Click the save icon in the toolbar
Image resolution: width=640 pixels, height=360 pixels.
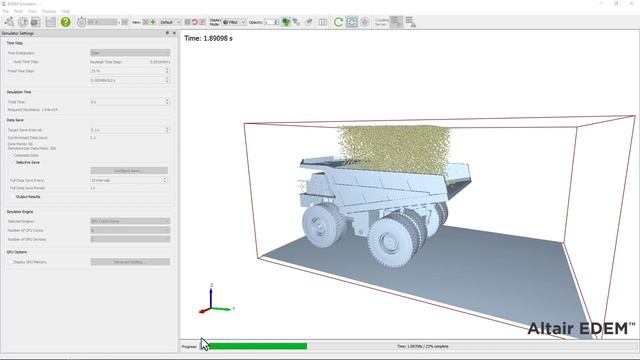point(51,22)
